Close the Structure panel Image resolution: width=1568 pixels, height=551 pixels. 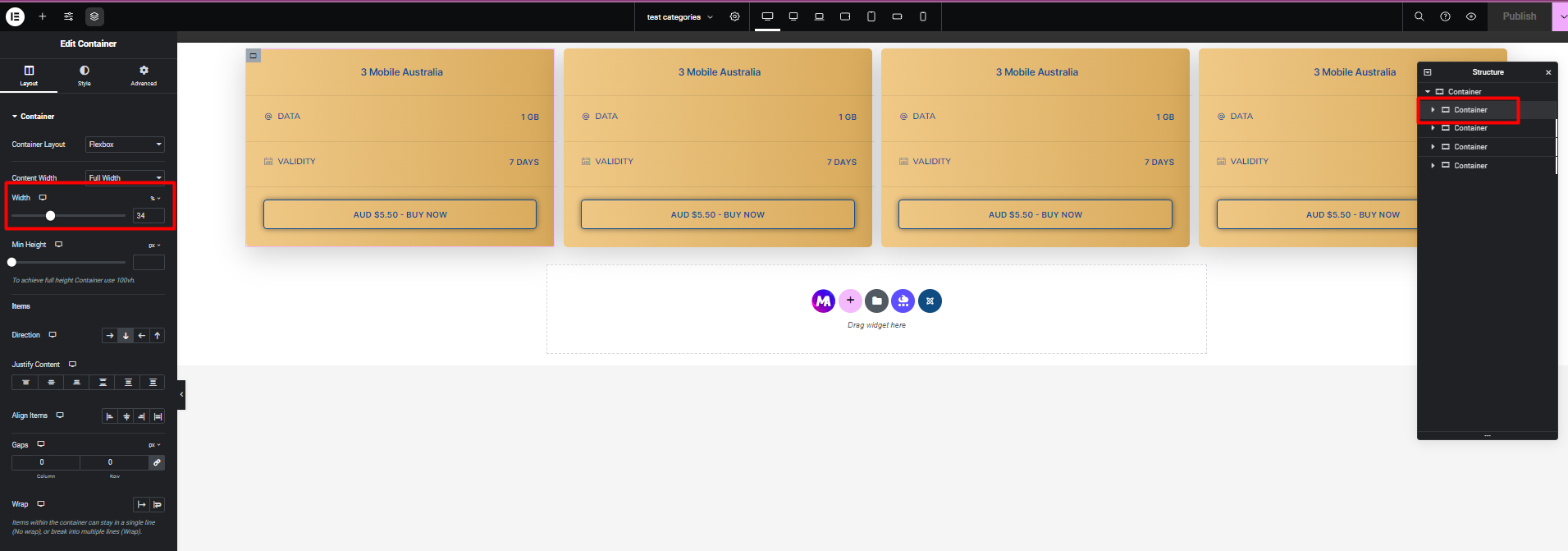1548,72
